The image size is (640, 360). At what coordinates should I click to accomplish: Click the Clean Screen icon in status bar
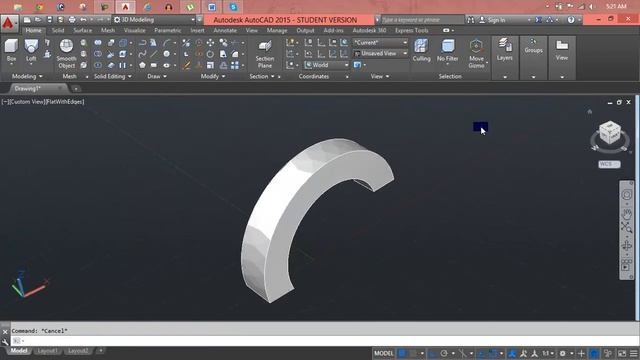(622, 353)
